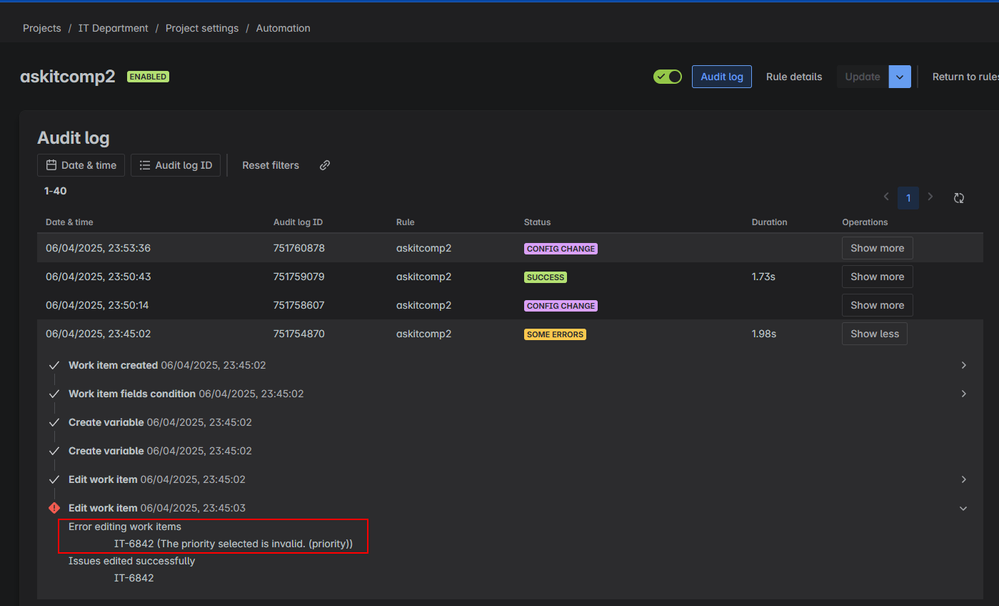Click the 1.98s duration value
Image resolution: width=999 pixels, height=606 pixels.
pyautogui.click(x=764, y=334)
